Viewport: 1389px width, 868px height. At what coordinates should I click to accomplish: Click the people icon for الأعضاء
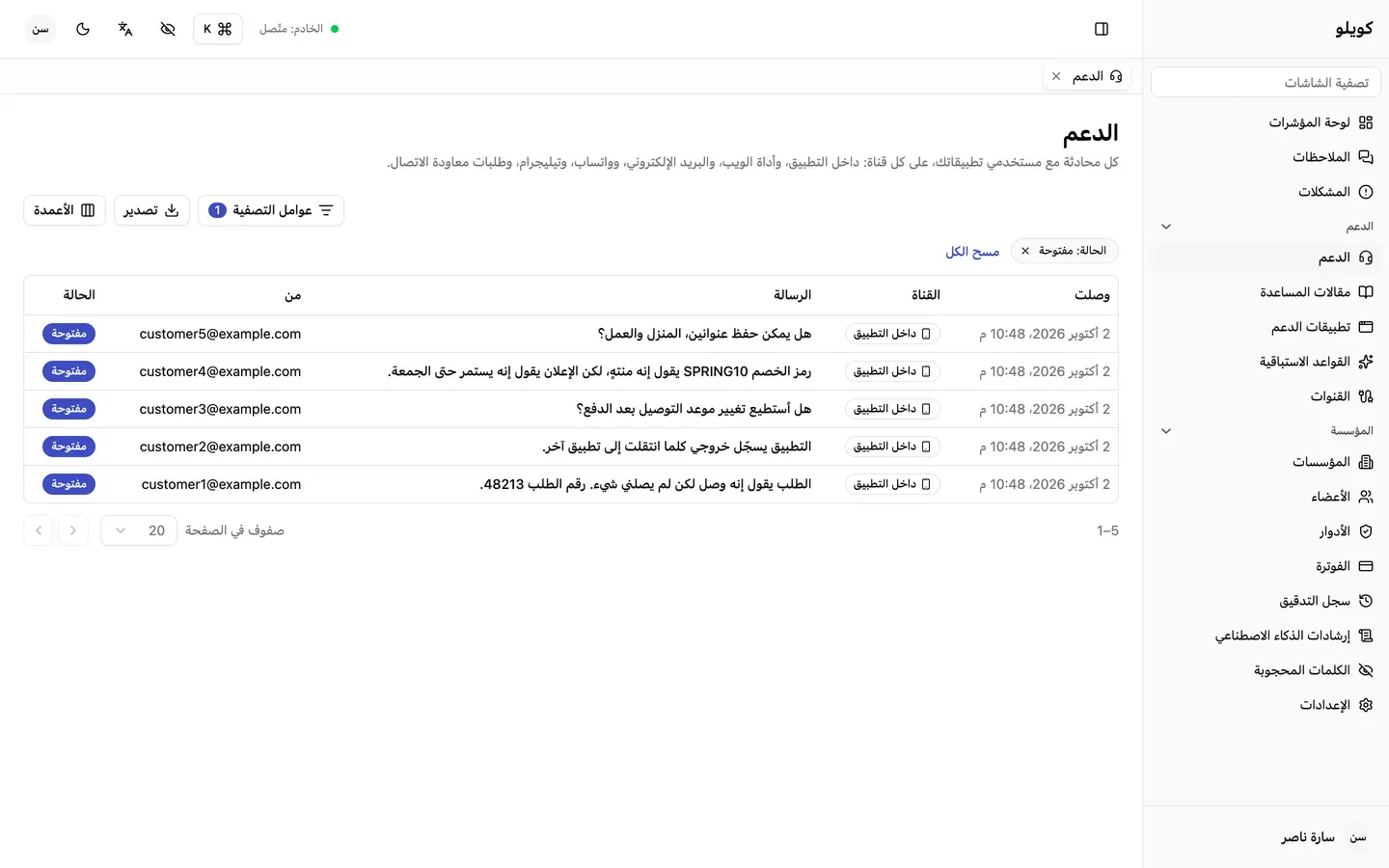click(x=1366, y=497)
